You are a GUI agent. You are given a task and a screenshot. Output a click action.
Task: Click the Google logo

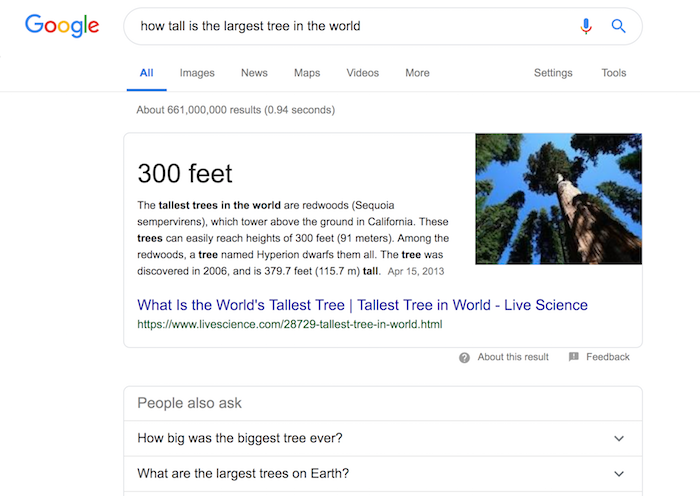62,25
